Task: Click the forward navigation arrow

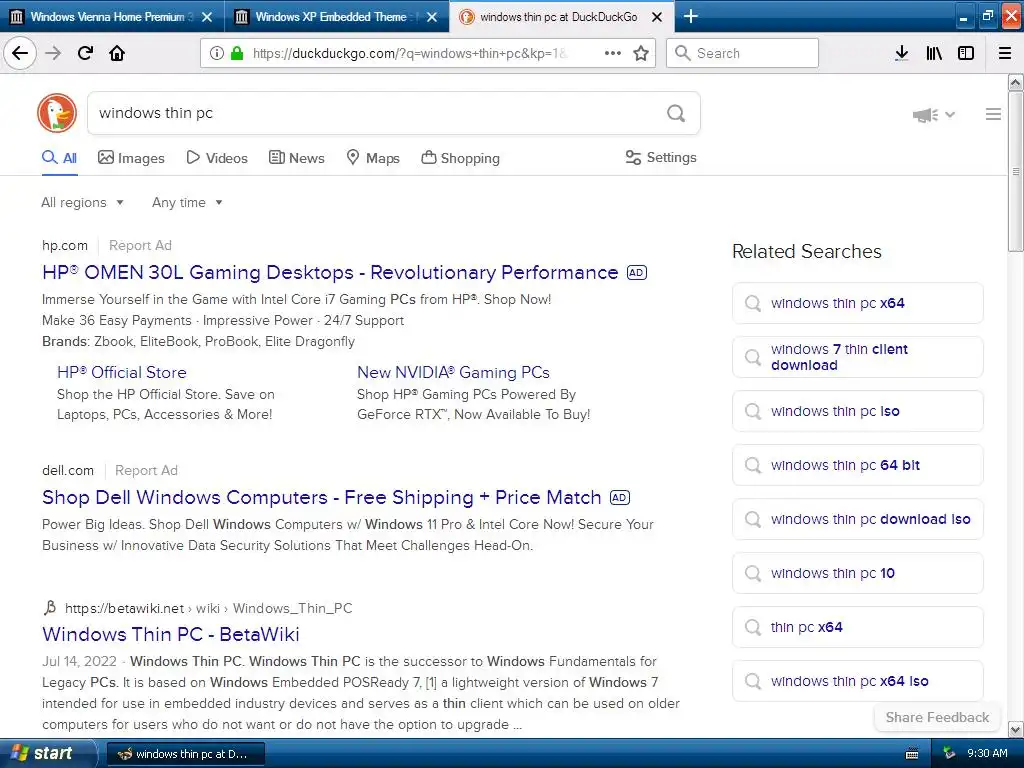Action: pyautogui.click(x=53, y=53)
